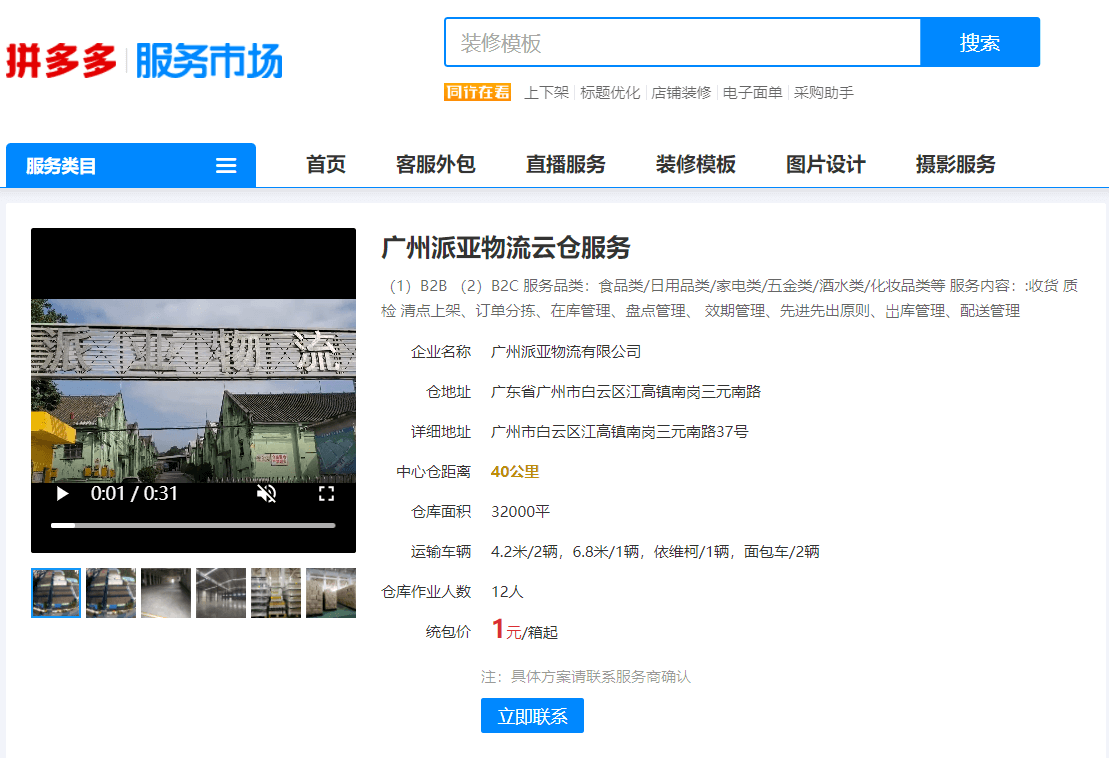Click 立即联系 to contact provider

[x=532, y=716]
